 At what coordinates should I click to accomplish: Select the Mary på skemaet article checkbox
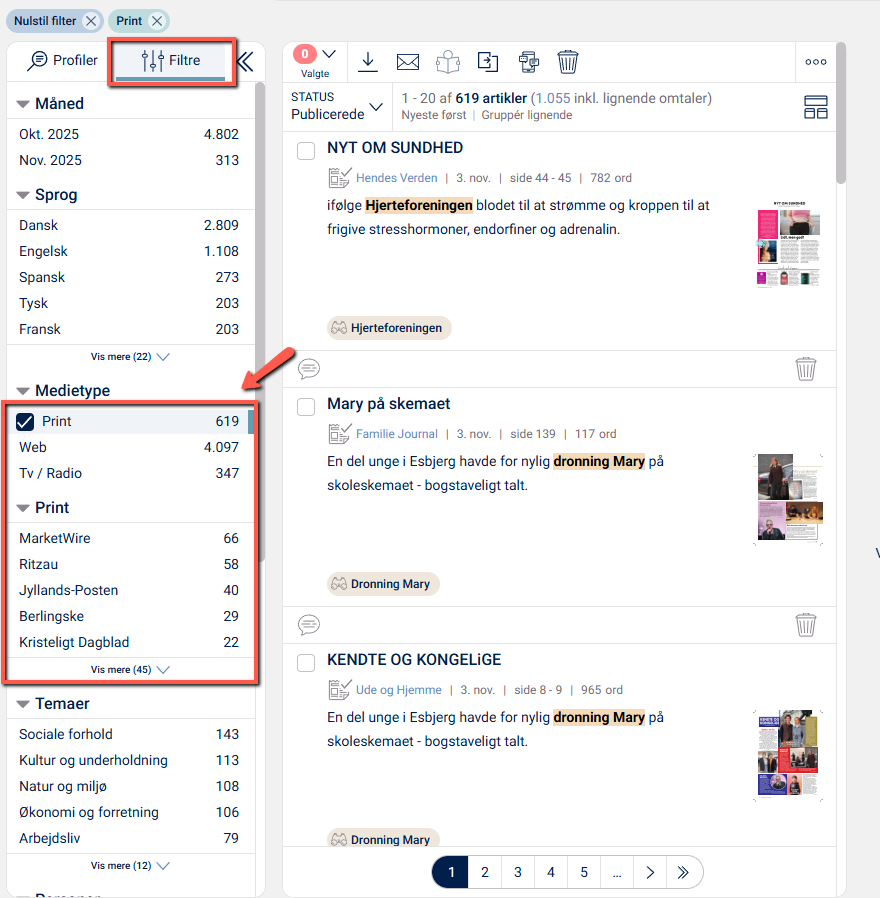[306, 407]
